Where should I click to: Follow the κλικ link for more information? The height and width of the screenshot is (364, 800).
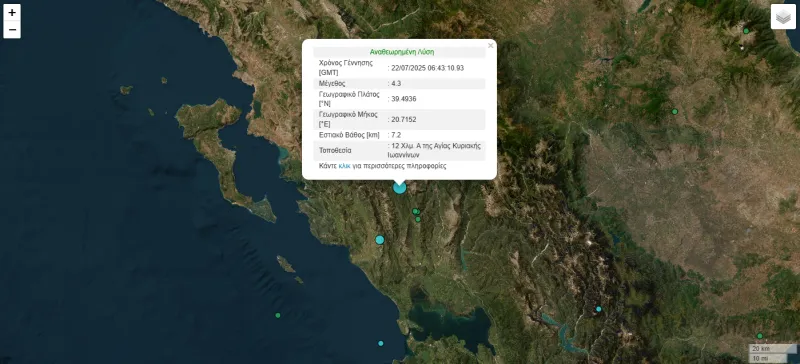tap(344, 166)
